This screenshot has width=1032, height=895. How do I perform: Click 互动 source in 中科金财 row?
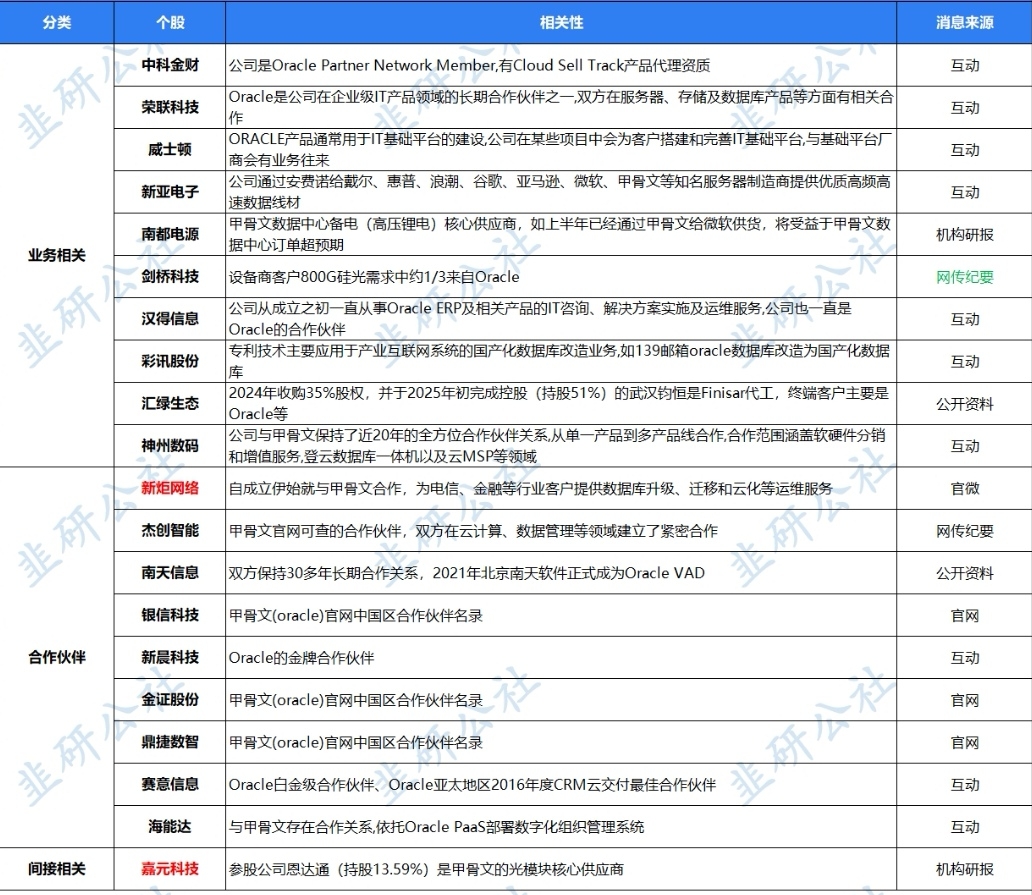point(964,65)
